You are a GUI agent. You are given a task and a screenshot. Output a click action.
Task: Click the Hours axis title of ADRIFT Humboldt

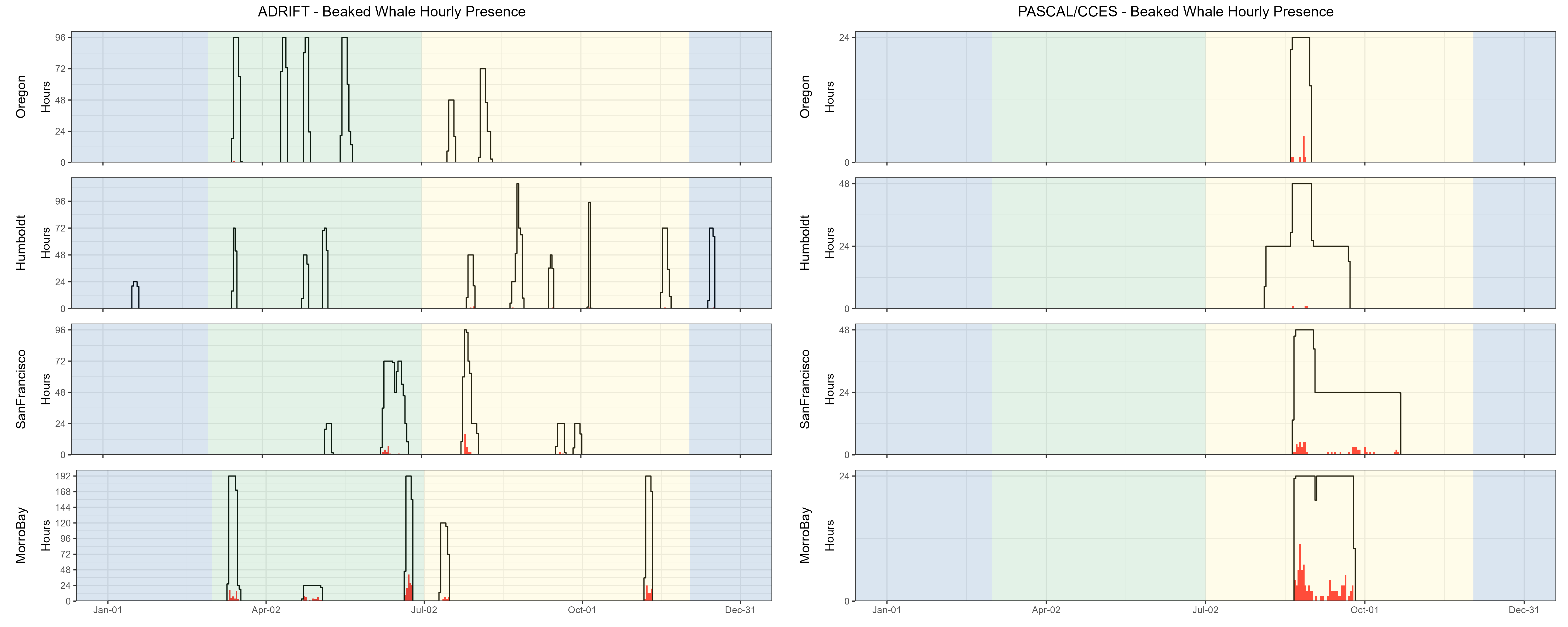click(46, 243)
